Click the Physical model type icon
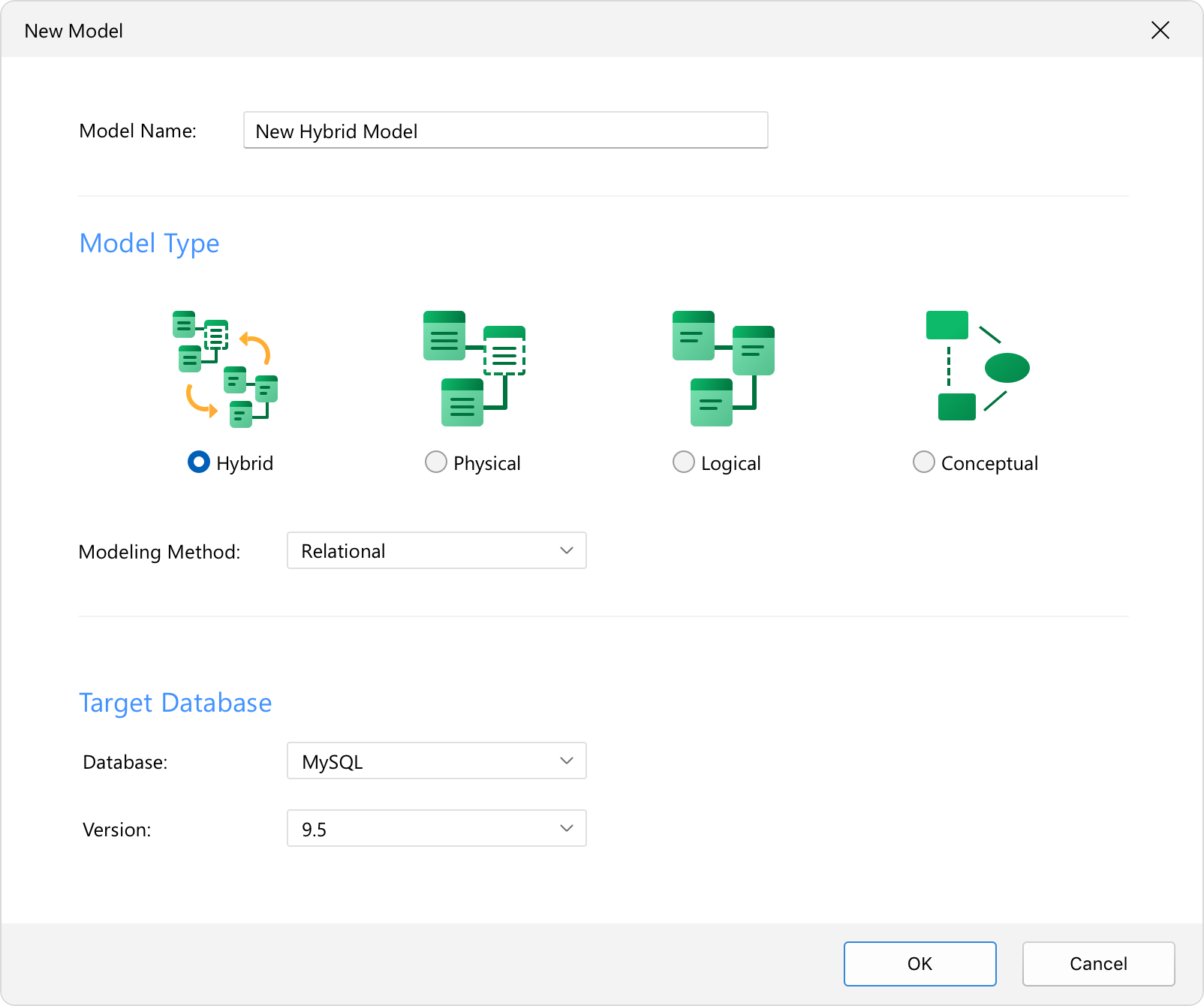Viewport: 1204px width, 1006px height. pyautogui.click(x=474, y=369)
